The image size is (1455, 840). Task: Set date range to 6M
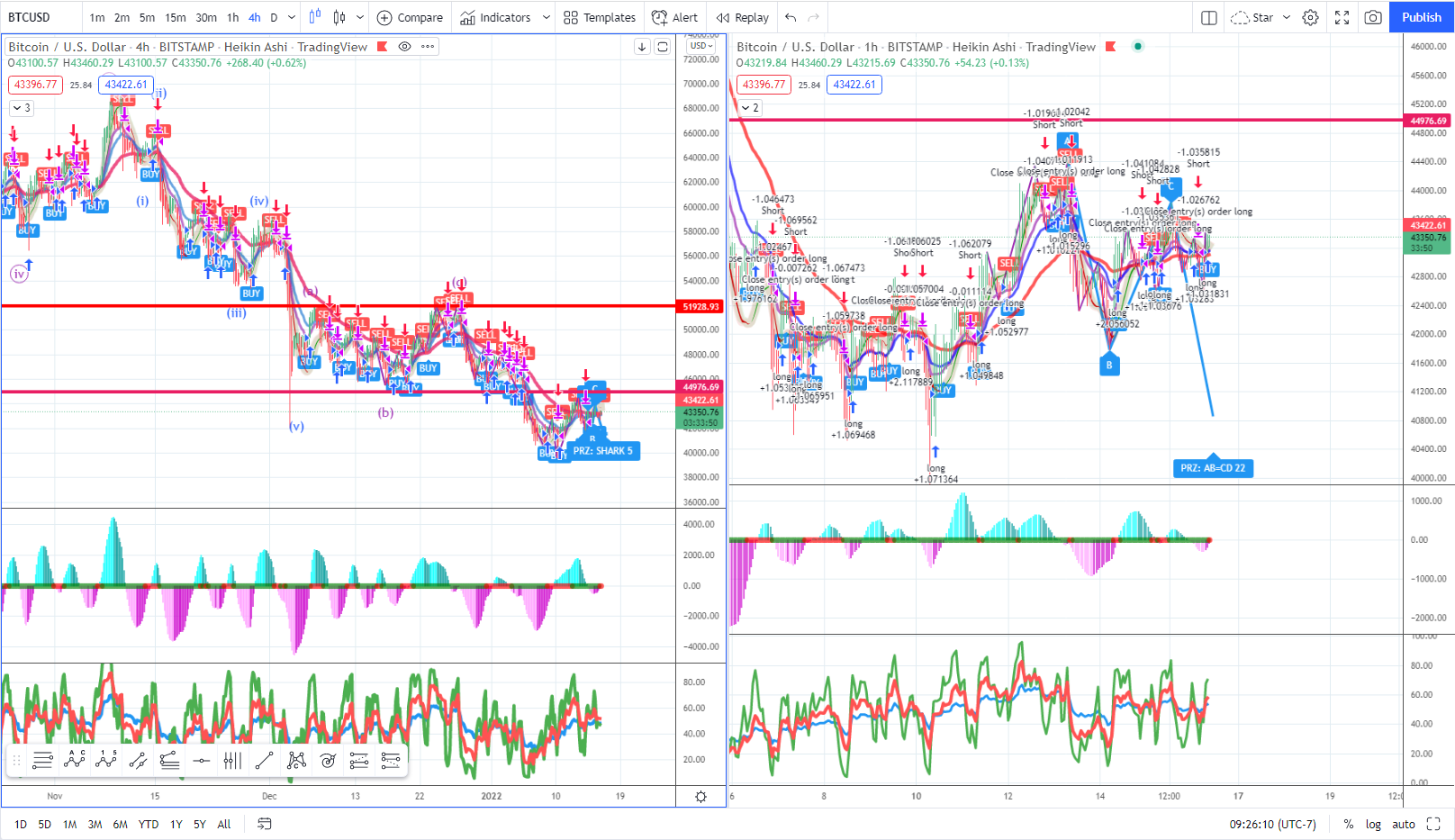pos(120,824)
